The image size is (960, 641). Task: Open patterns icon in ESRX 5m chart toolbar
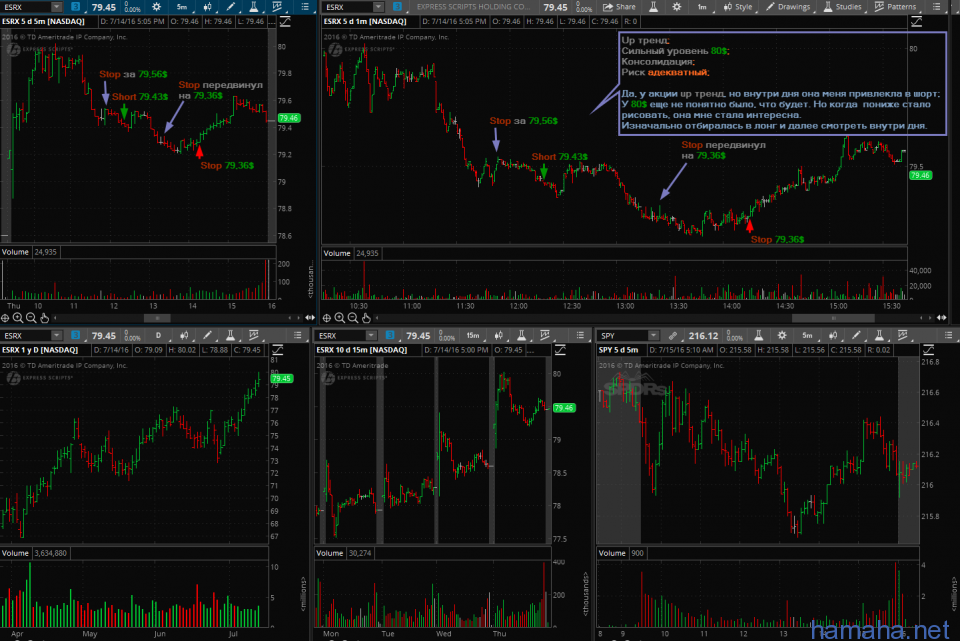coord(277,7)
